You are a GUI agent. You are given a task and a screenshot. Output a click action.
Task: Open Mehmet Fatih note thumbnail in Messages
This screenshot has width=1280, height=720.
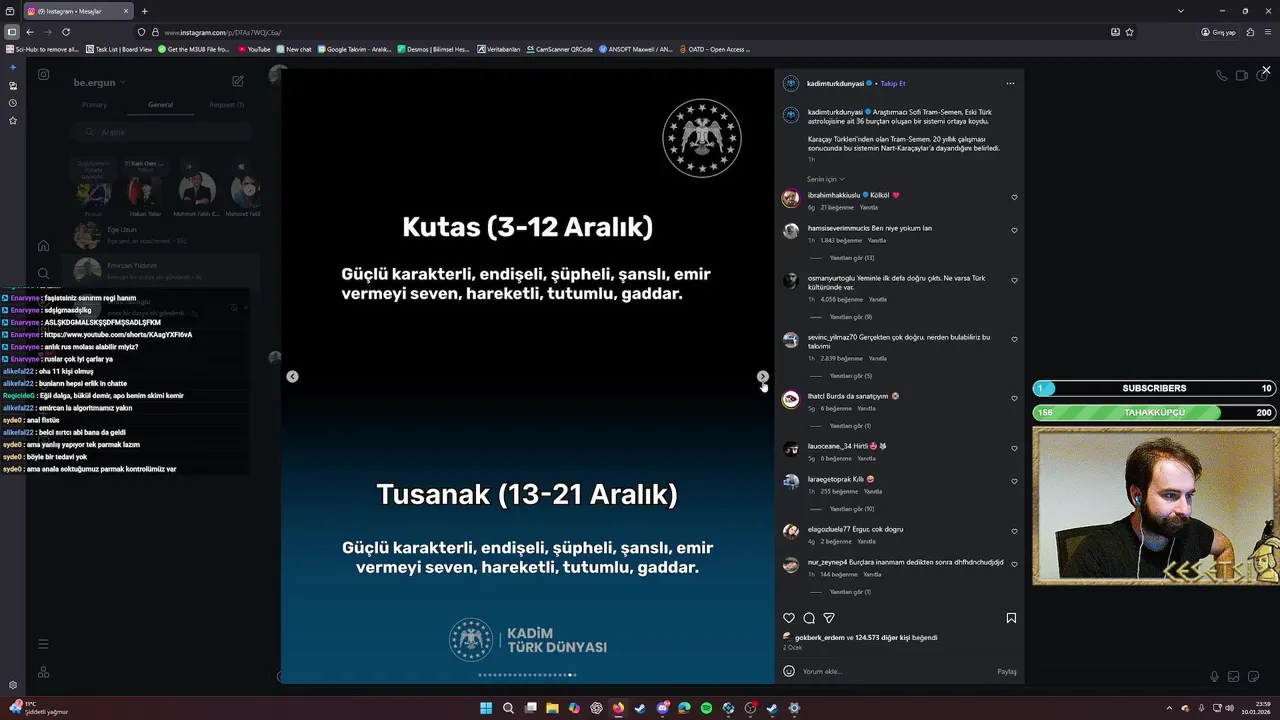[196, 191]
